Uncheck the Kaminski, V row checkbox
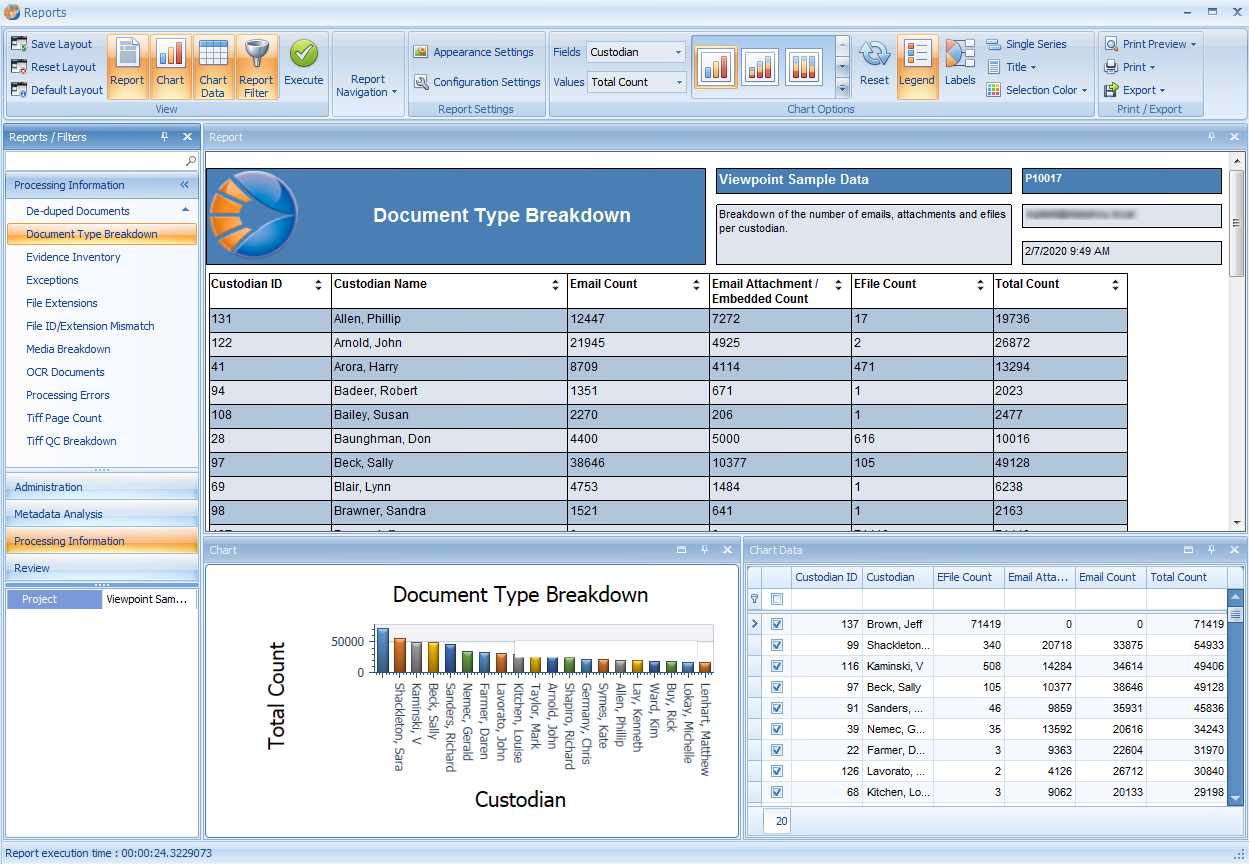1249x864 pixels. (x=777, y=666)
